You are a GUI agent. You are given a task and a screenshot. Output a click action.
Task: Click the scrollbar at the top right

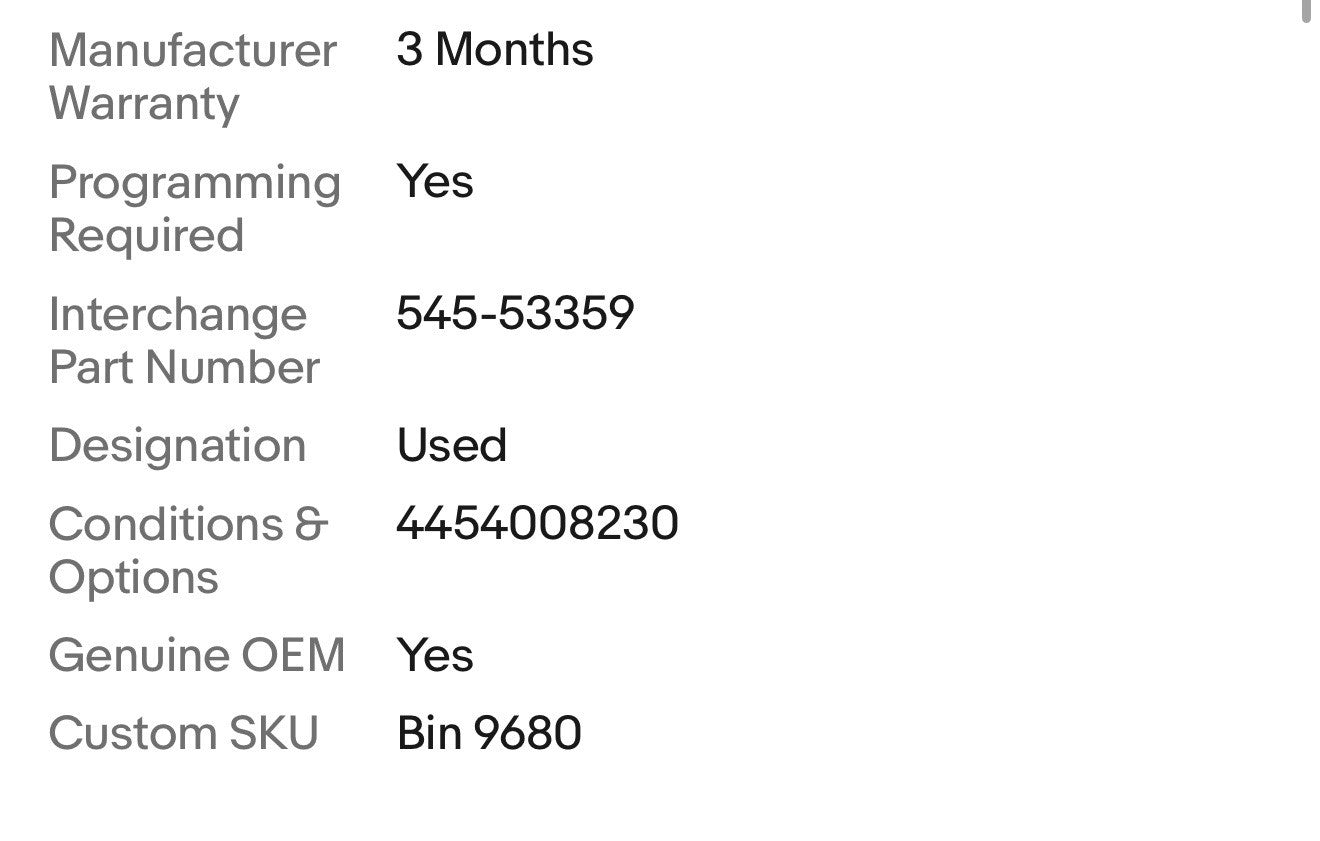pyautogui.click(x=1304, y=10)
